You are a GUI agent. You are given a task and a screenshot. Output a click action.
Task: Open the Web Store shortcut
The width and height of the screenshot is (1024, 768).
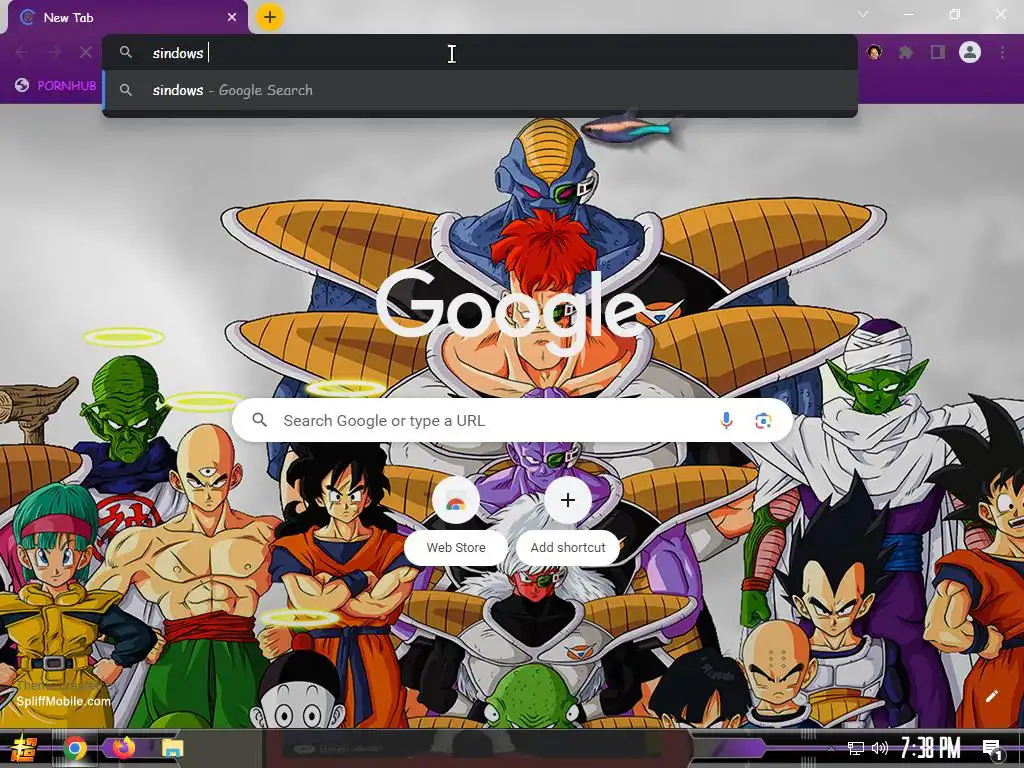456,520
